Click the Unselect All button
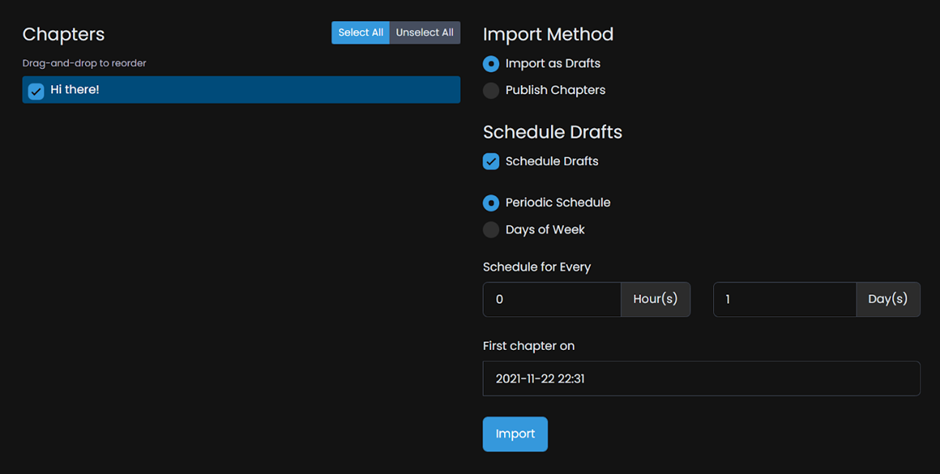This screenshot has height=474, width=940. (424, 32)
